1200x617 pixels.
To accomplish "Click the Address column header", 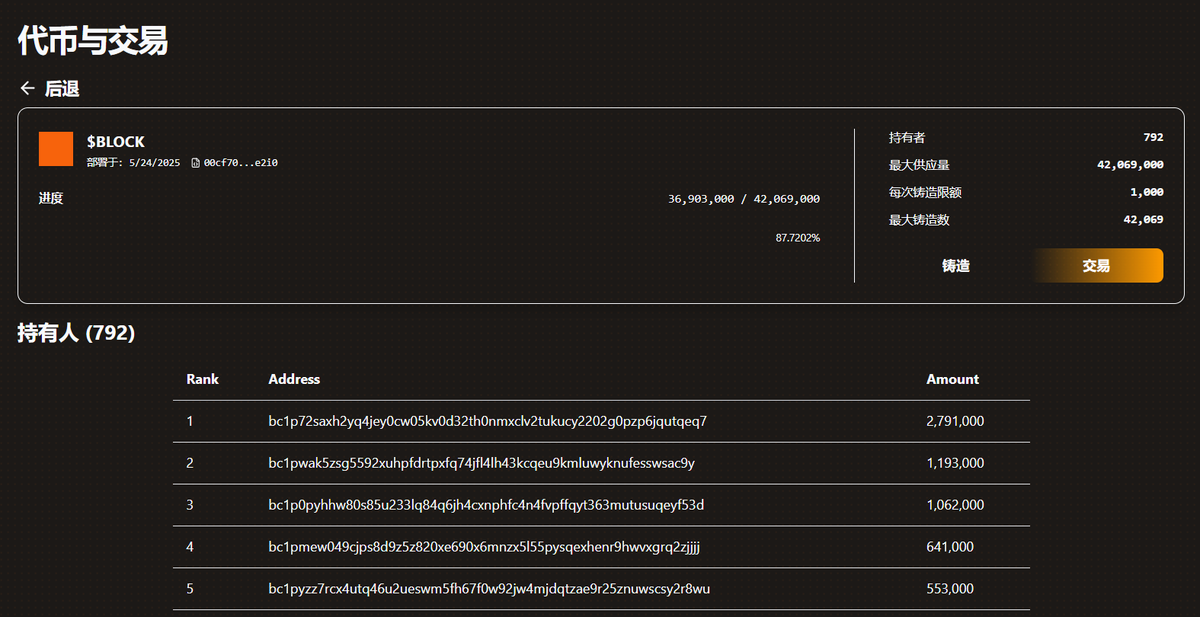I will point(294,379).
